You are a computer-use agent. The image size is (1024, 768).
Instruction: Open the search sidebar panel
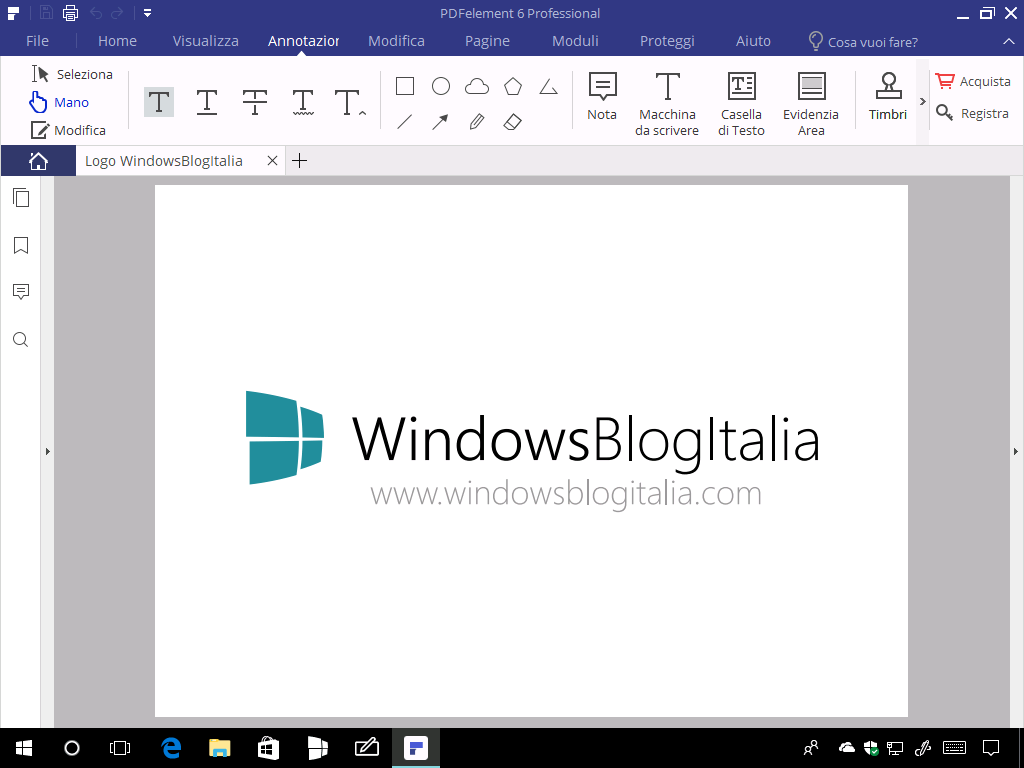point(21,340)
